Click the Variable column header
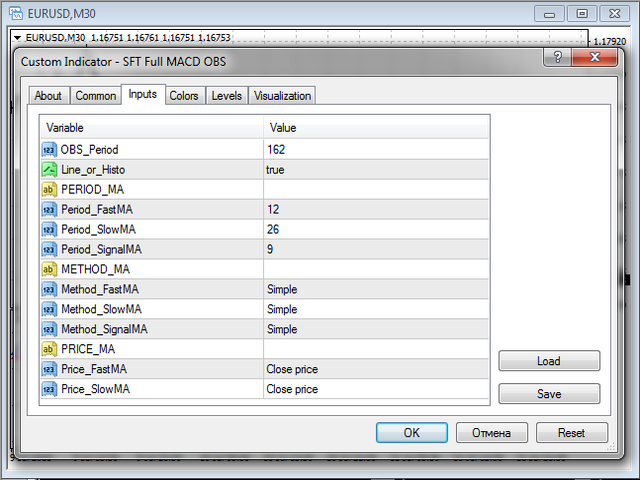The width and height of the screenshot is (640, 480). point(152,128)
